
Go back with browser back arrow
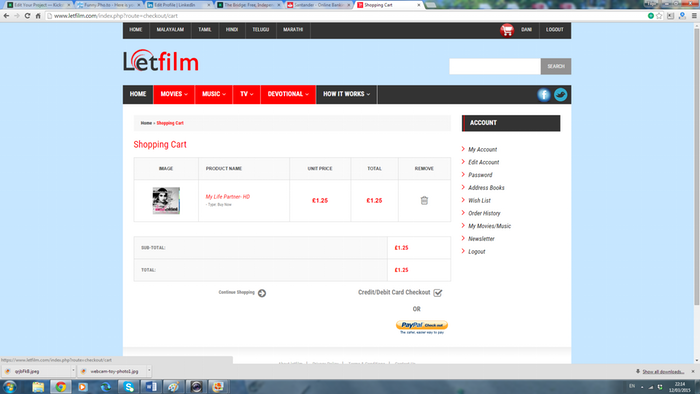(x=6, y=16)
